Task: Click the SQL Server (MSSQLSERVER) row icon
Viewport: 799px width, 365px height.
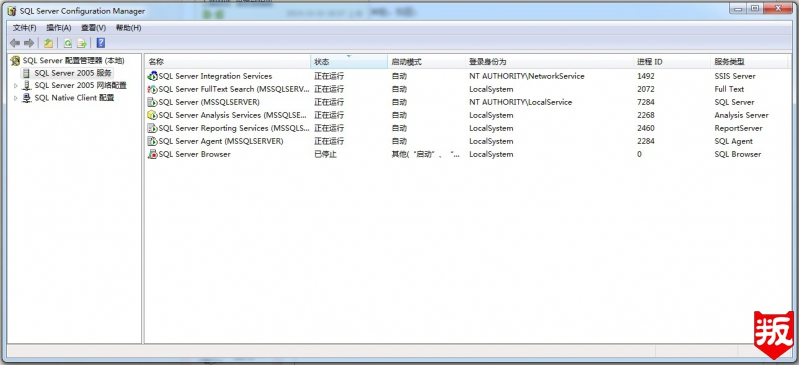Action: pos(152,102)
